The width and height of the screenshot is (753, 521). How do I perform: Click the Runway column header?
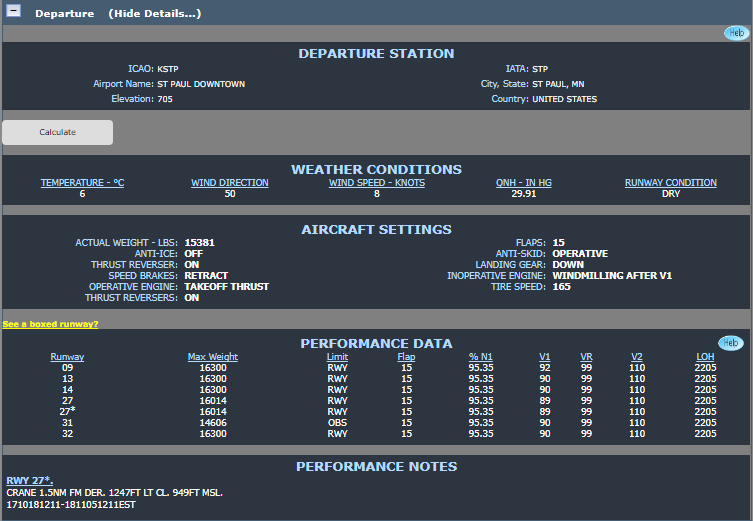point(67,357)
